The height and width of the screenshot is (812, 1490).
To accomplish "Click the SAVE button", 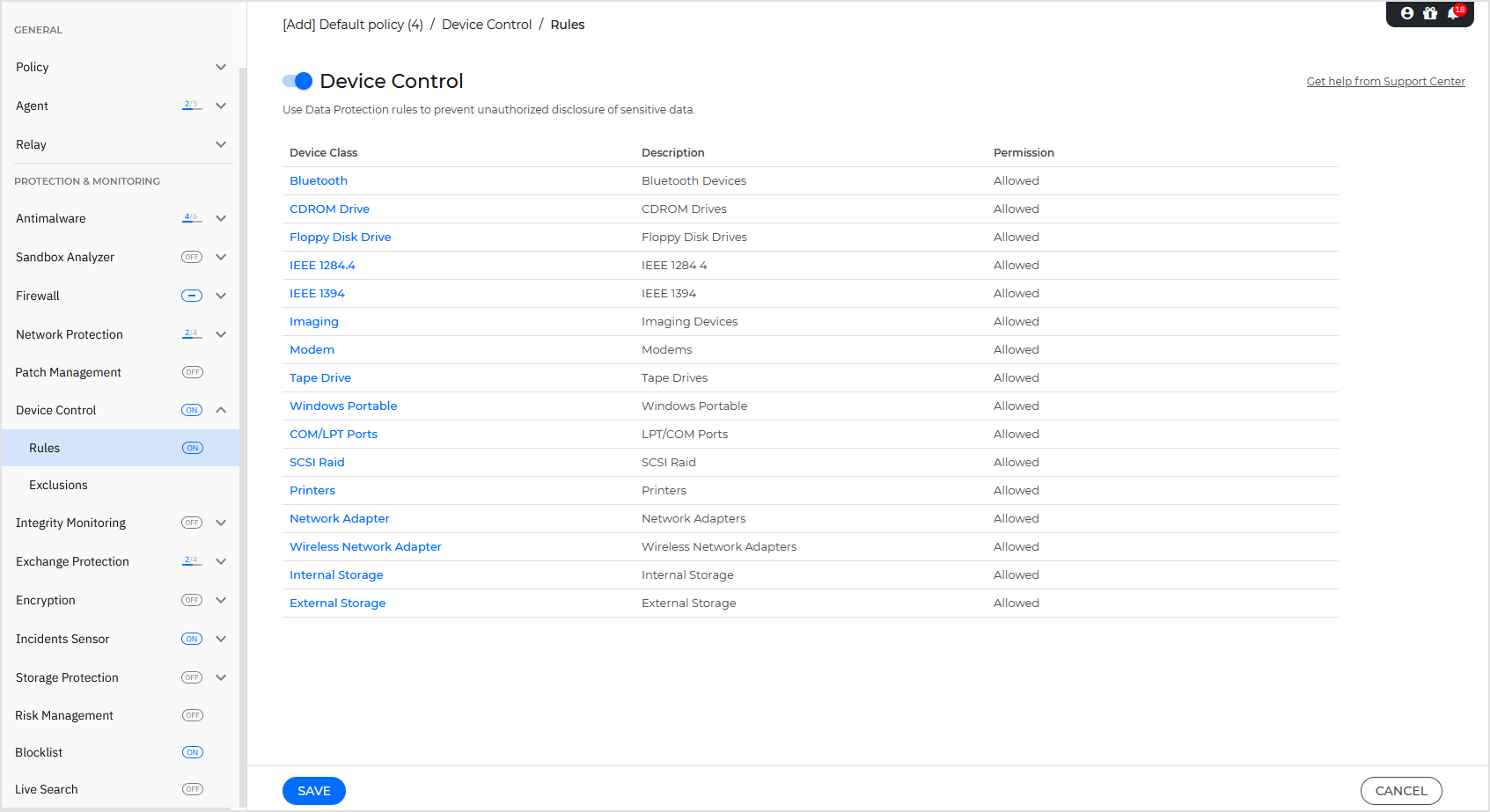I will point(313,791).
